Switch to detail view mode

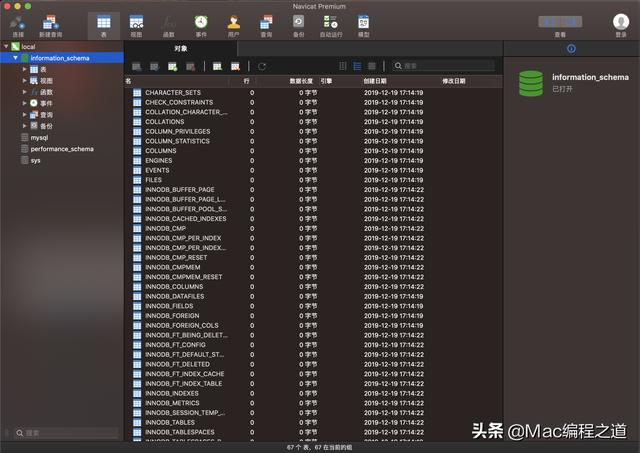point(372,66)
